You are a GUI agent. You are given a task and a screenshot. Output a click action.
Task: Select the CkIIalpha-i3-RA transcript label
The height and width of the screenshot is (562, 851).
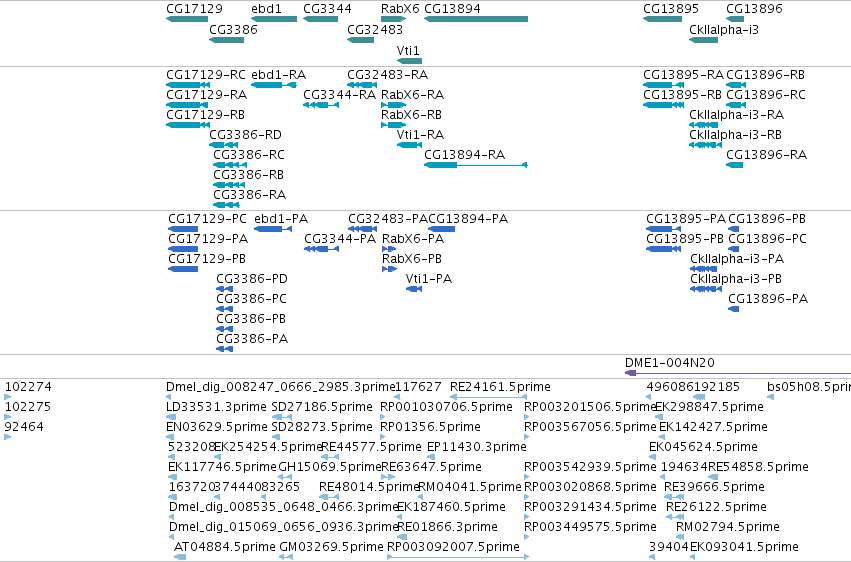click(x=736, y=115)
